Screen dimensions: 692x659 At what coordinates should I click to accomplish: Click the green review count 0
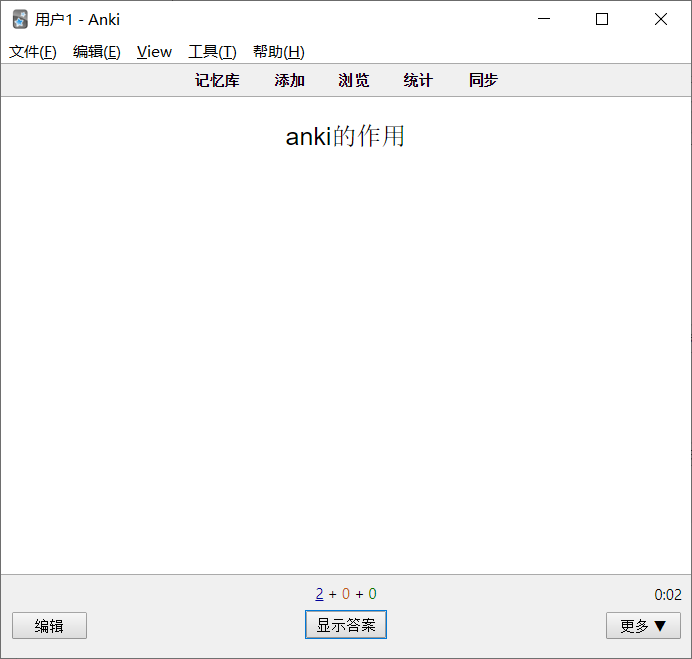(x=372, y=594)
